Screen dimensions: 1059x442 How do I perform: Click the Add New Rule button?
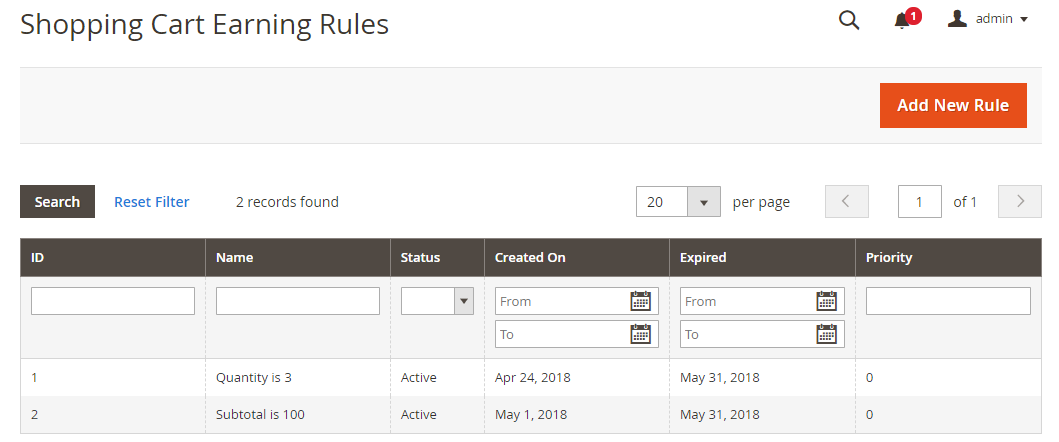click(953, 105)
